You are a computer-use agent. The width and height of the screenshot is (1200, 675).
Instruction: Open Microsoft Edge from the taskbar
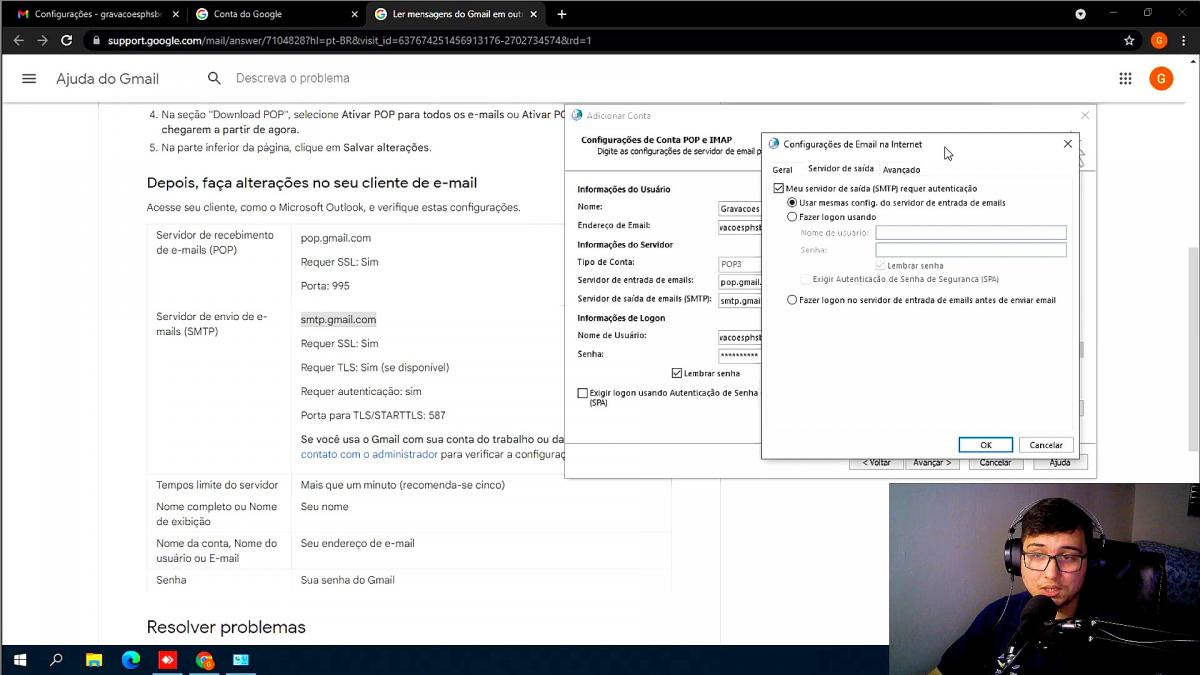130,660
